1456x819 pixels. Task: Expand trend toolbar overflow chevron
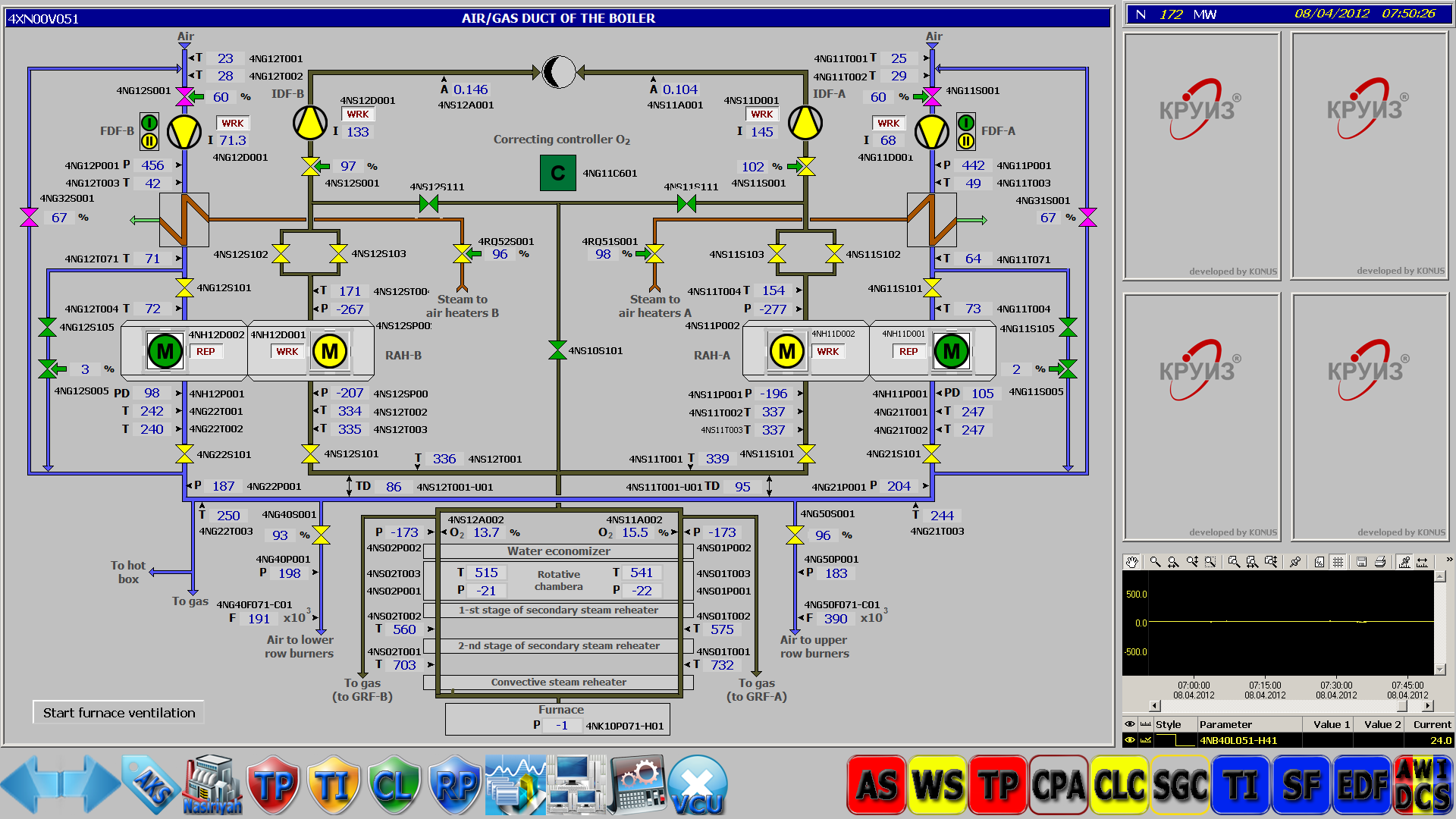click(x=1449, y=560)
